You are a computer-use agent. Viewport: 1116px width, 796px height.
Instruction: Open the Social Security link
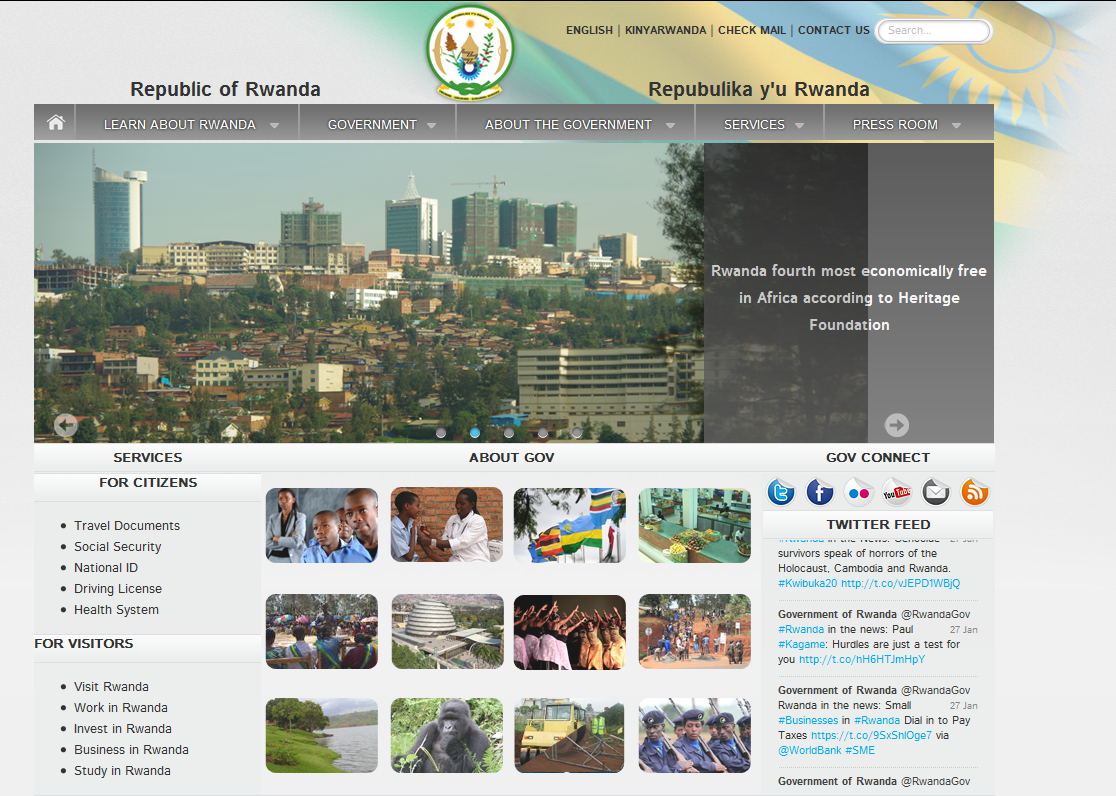(x=117, y=547)
